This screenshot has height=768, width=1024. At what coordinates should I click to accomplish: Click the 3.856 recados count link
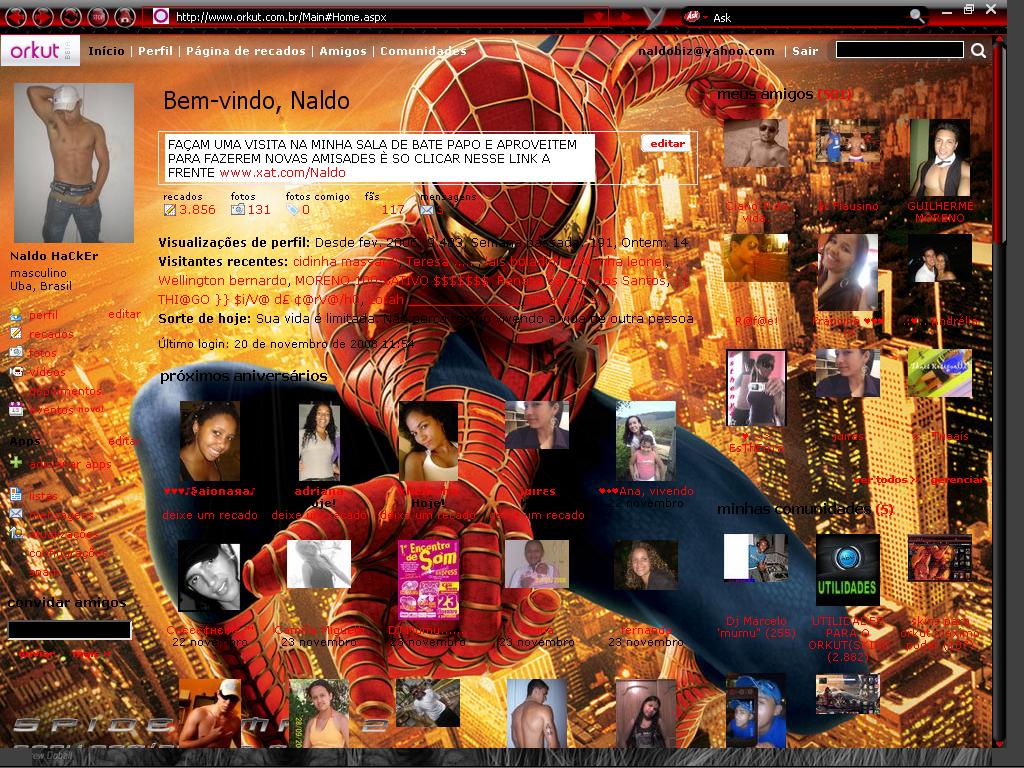(x=197, y=210)
